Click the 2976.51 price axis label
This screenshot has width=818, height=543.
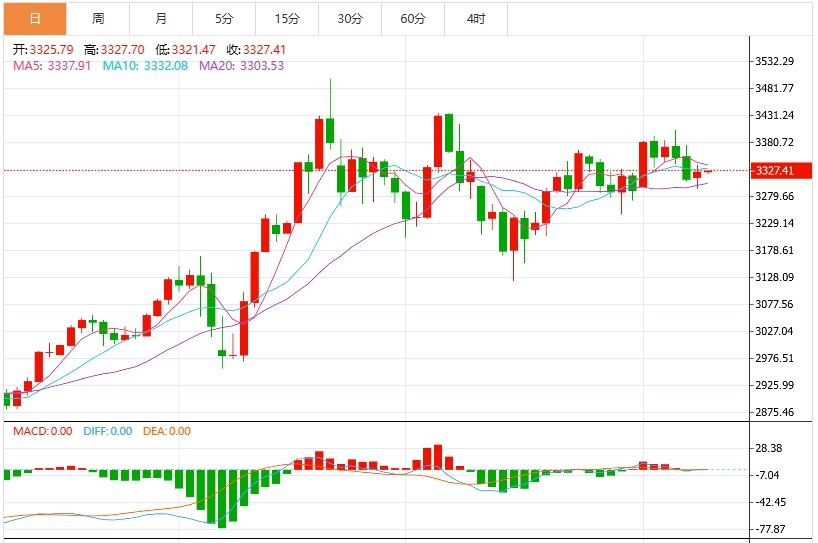click(775, 358)
